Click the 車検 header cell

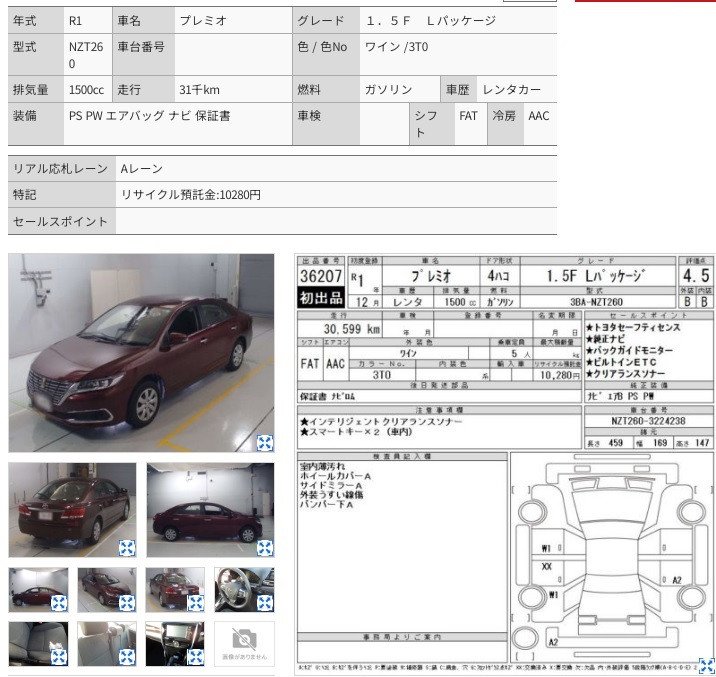click(326, 124)
